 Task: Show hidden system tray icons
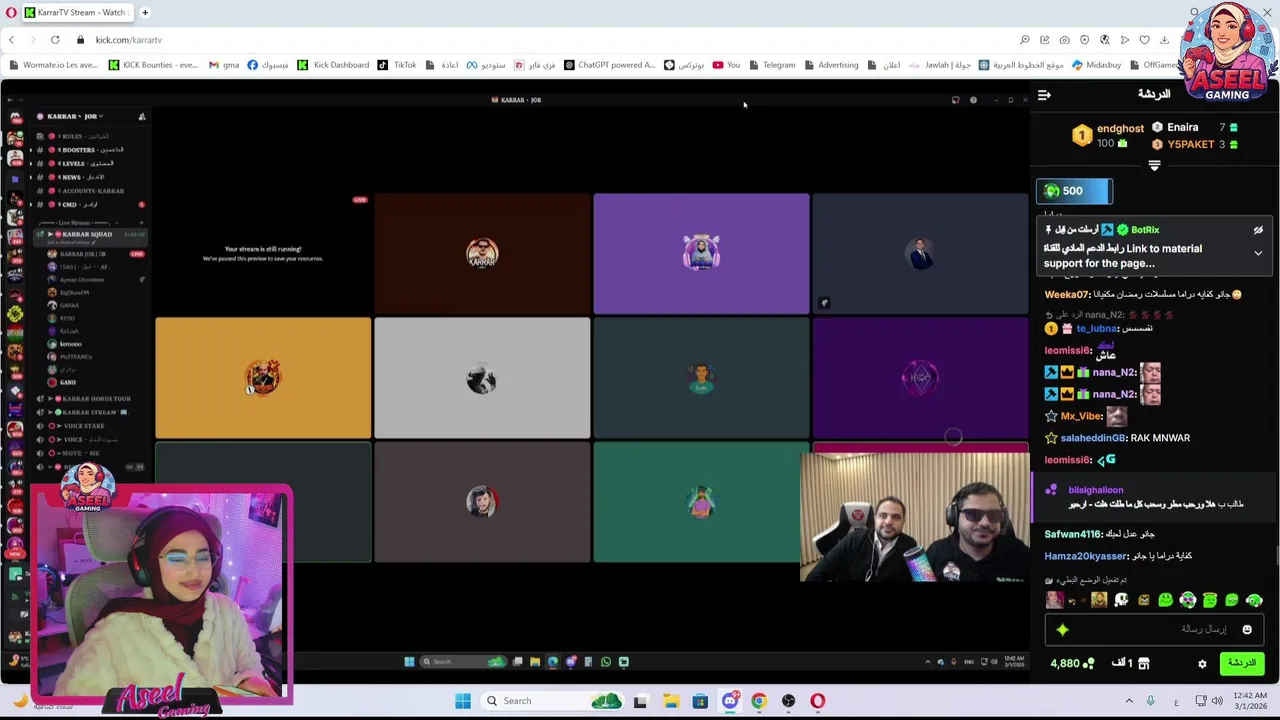pos(1129,701)
